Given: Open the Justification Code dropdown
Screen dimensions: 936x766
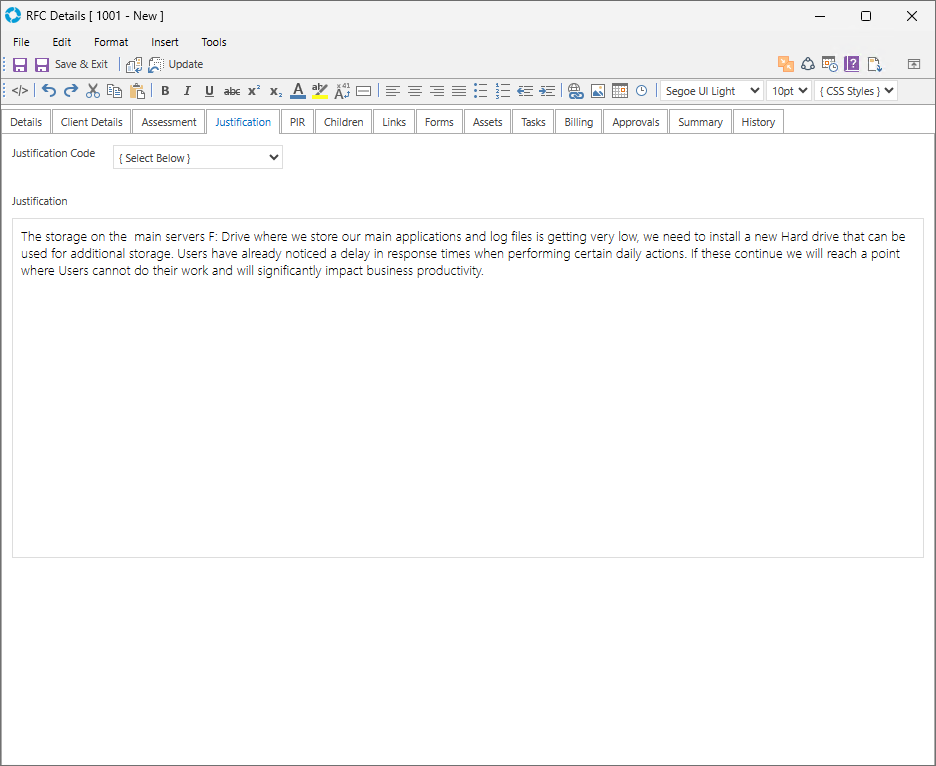Looking at the screenshot, I should [x=198, y=158].
